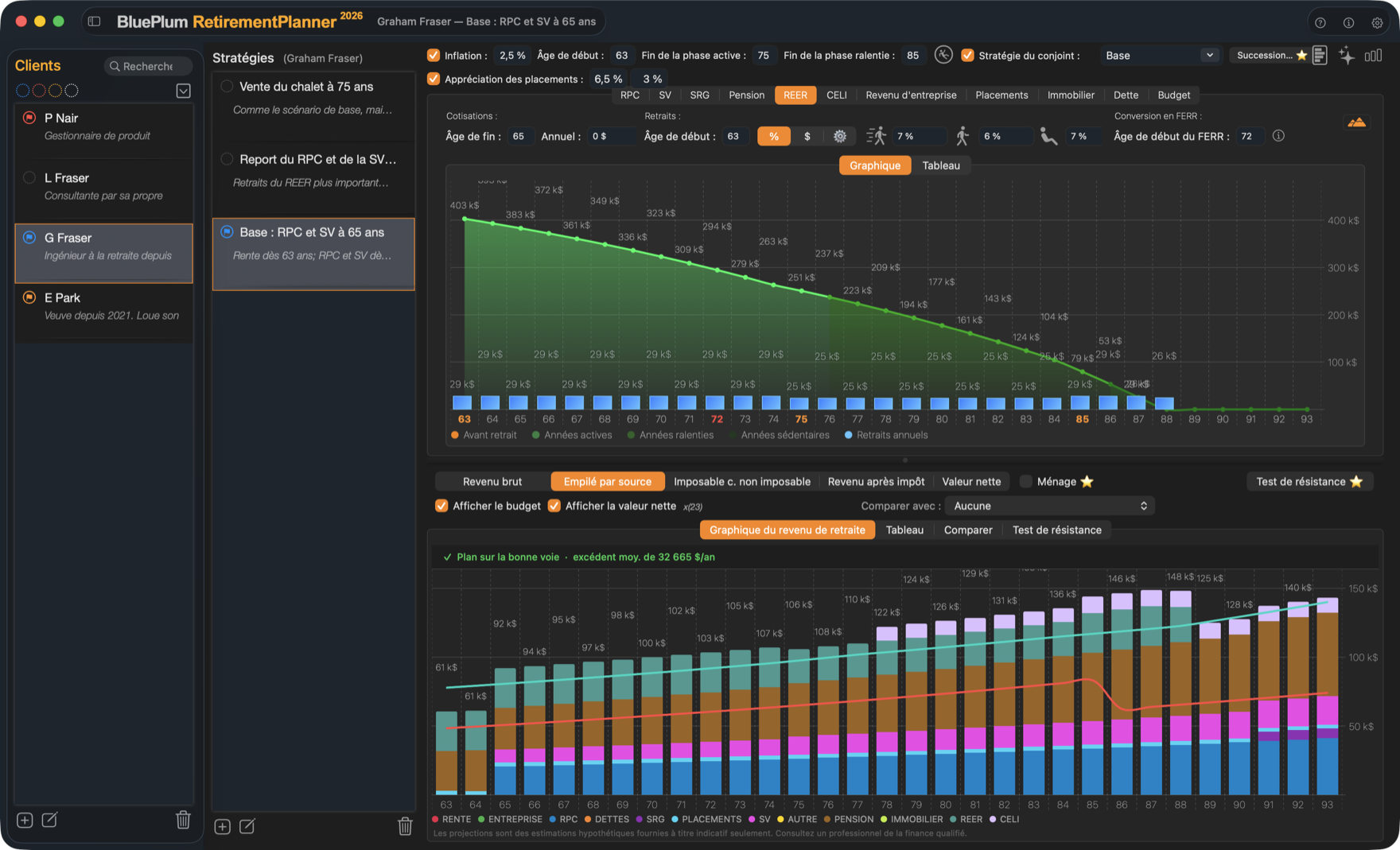Click the sparkles assistant icon

click(1347, 55)
